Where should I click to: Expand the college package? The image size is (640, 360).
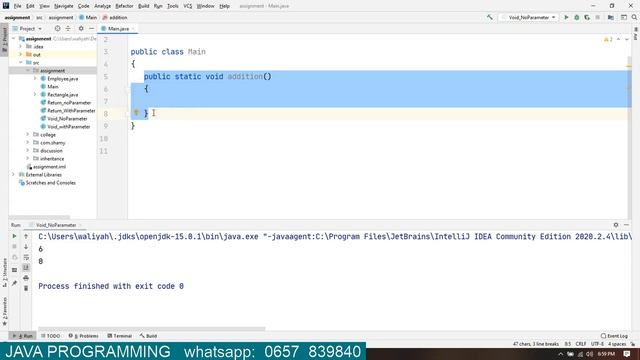(28, 134)
